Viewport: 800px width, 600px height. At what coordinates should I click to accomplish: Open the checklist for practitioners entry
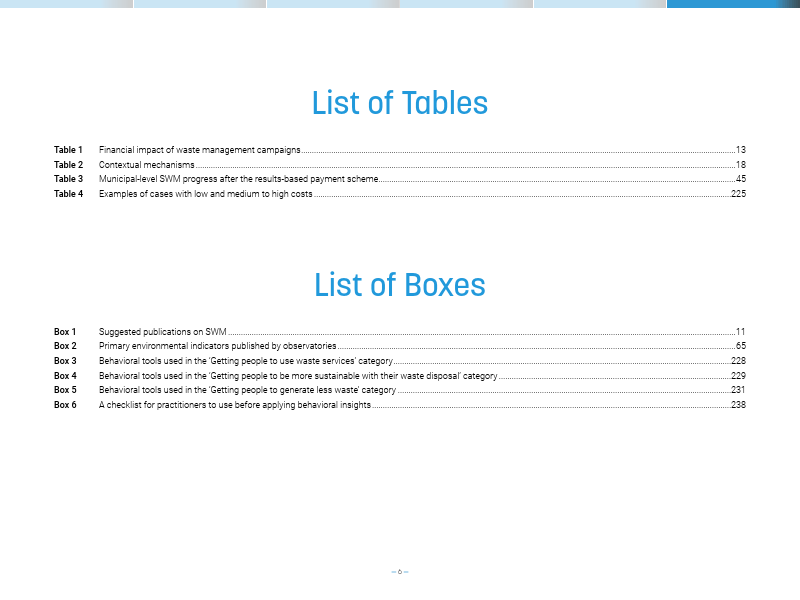coord(235,405)
